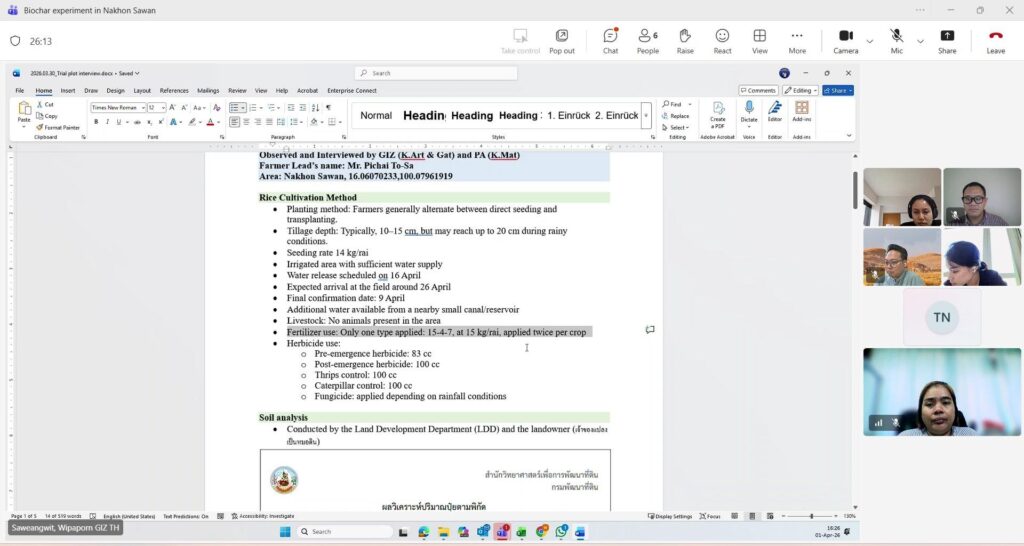This screenshot has width=1024, height=546.
Task: Expand the Mic options dropdown arrow
Action: tap(920, 41)
